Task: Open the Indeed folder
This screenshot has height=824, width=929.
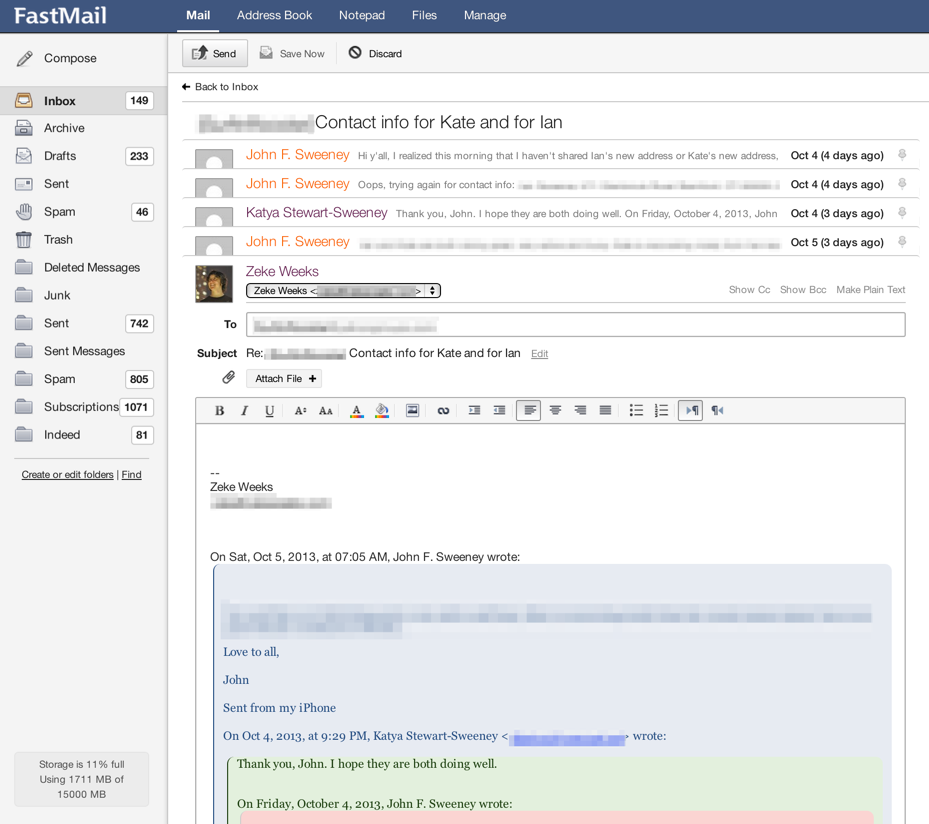Action: 84,434
